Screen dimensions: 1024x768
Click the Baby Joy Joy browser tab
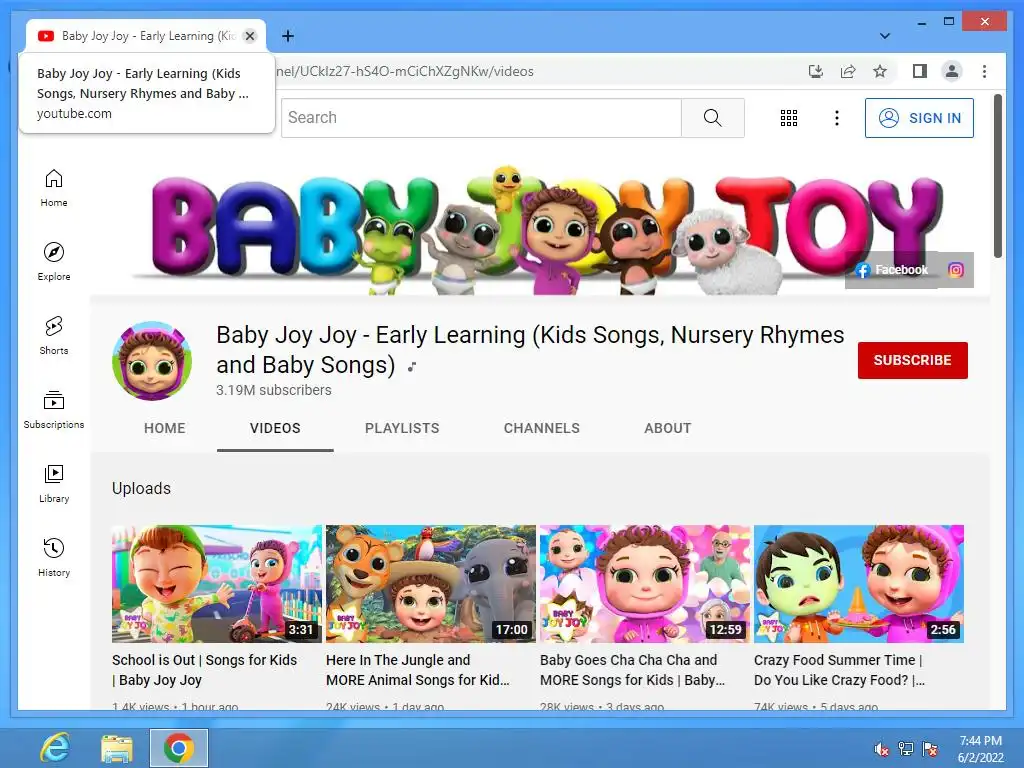(x=146, y=36)
